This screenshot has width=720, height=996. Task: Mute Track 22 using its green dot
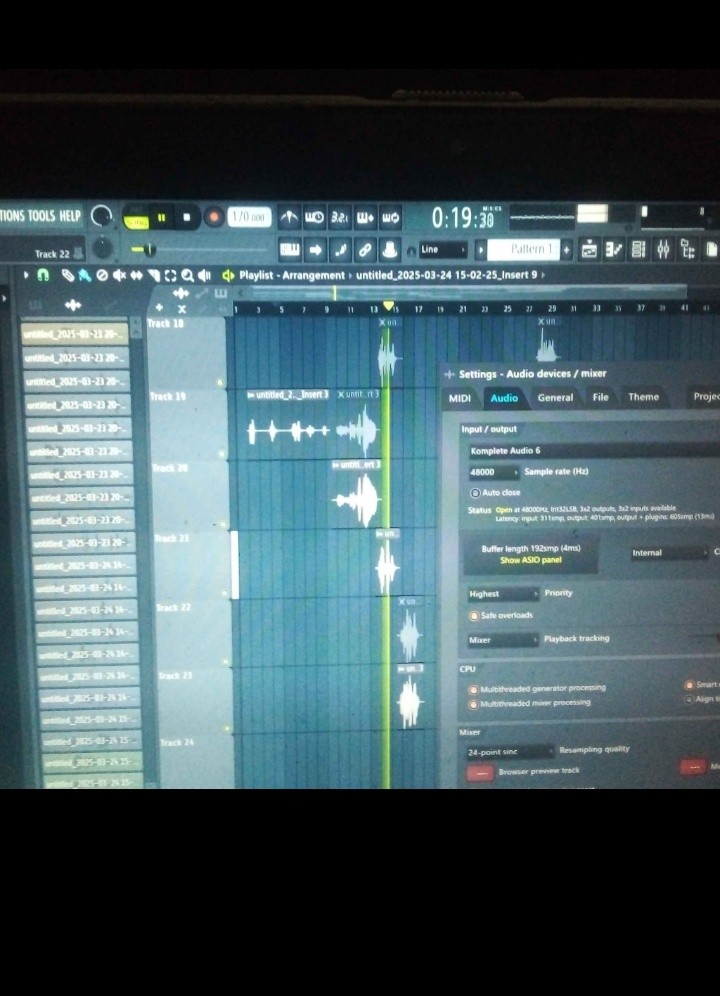(x=226, y=661)
